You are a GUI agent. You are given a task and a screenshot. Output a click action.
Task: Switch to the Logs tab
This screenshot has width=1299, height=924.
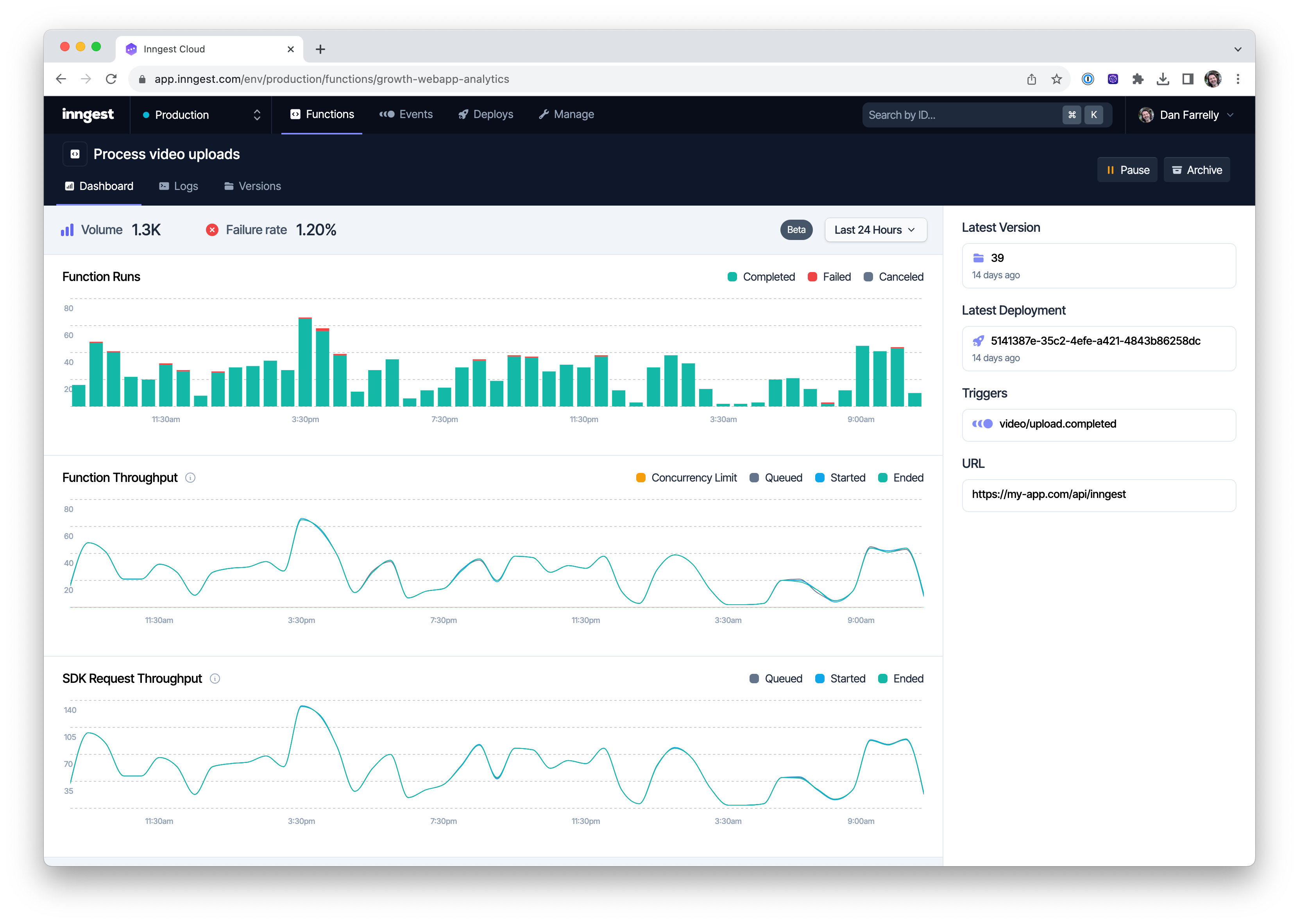(x=178, y=186)
